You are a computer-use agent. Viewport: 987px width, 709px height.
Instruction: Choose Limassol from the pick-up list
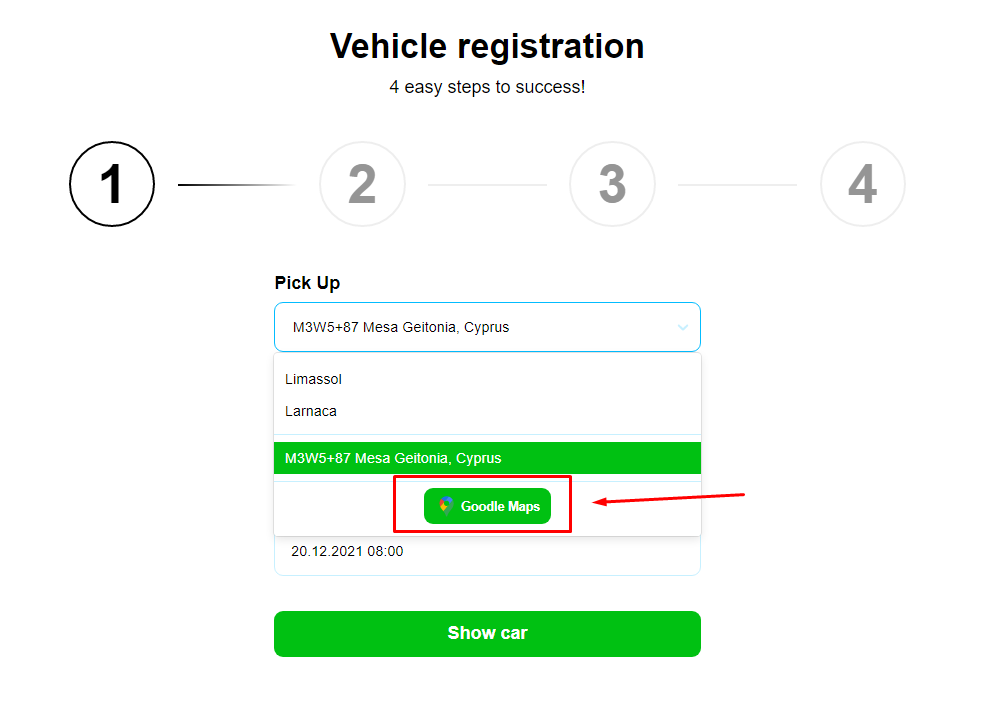point(314,379)
